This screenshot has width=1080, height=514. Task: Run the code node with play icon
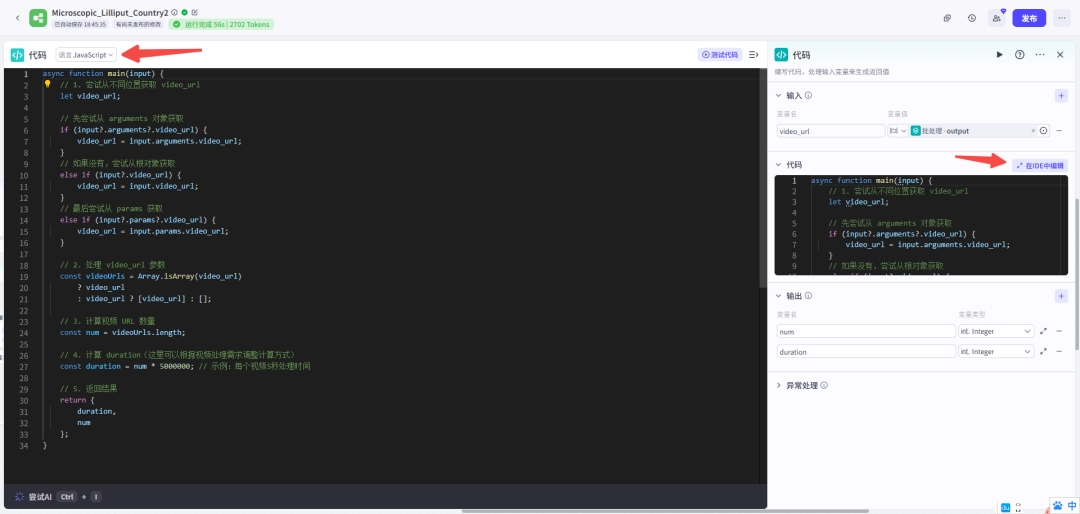coord(999,54)
